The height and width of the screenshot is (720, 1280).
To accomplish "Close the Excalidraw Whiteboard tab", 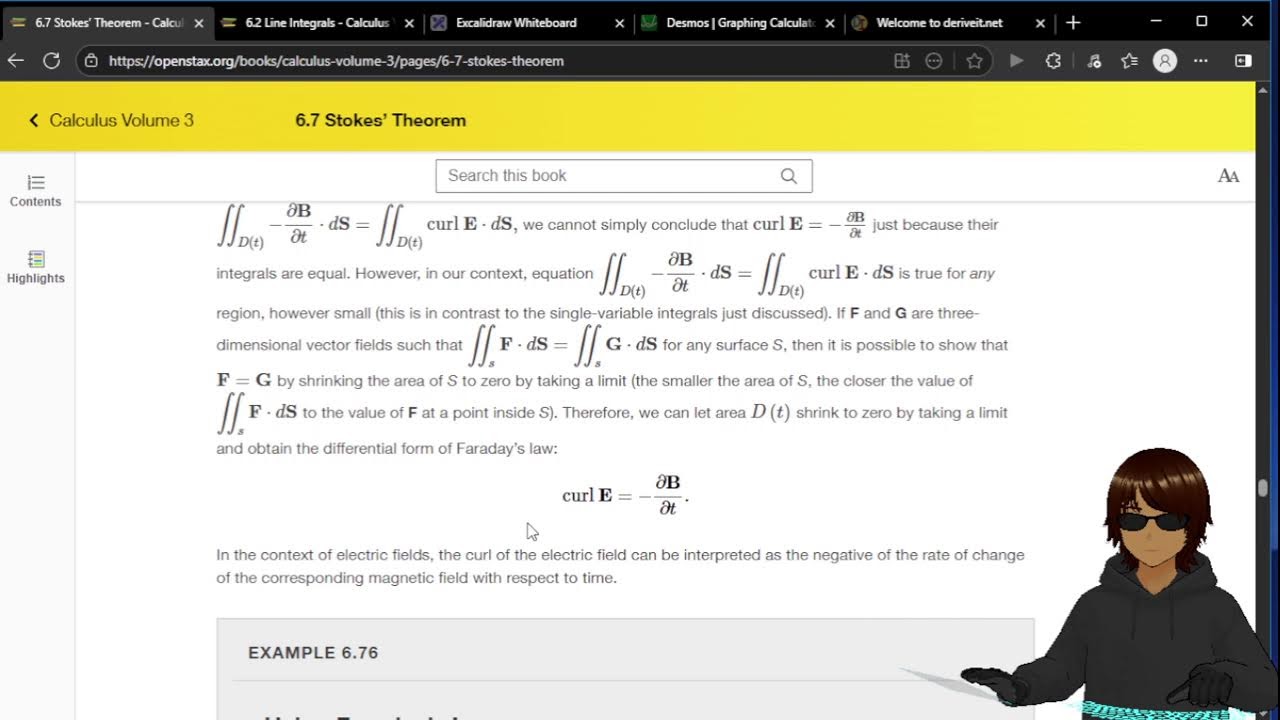I will tap(619, 23).
